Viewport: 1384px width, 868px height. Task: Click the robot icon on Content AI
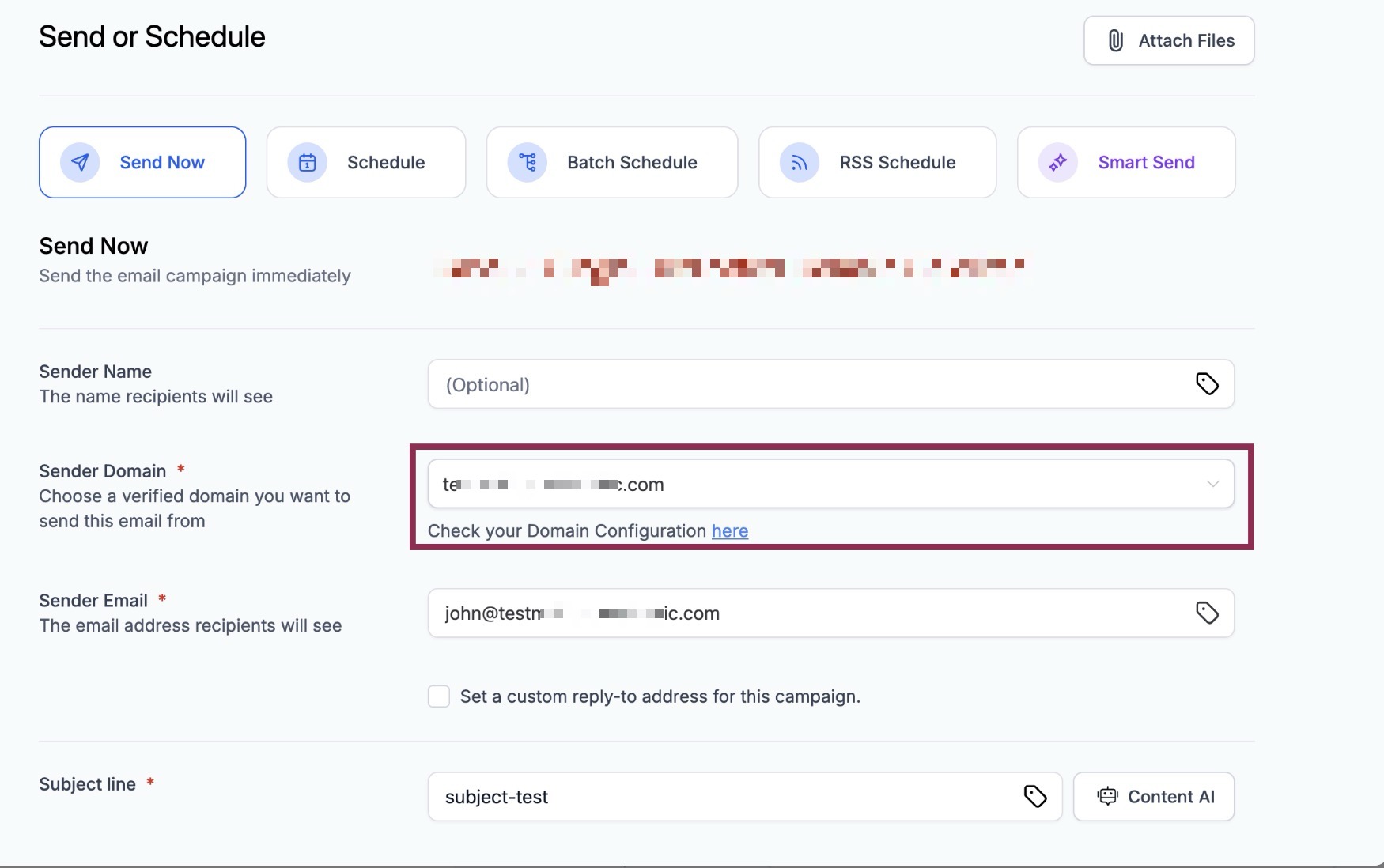point(1107,796)
